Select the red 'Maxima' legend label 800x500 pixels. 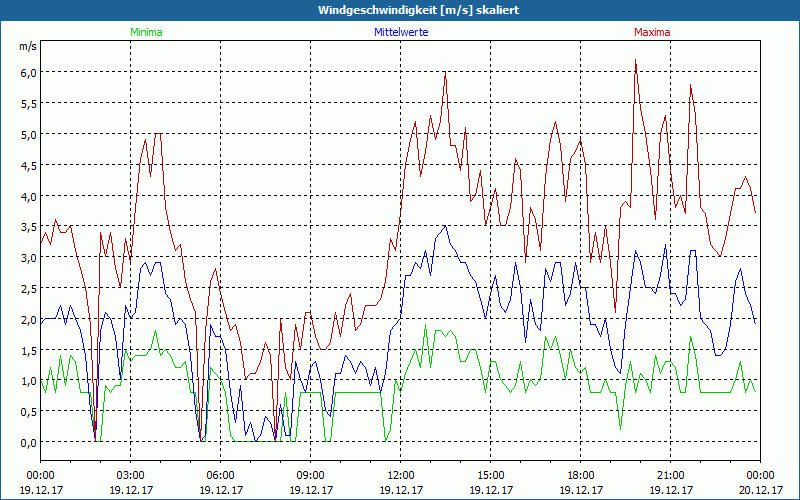pyautogui.click(x=652, y=32)
